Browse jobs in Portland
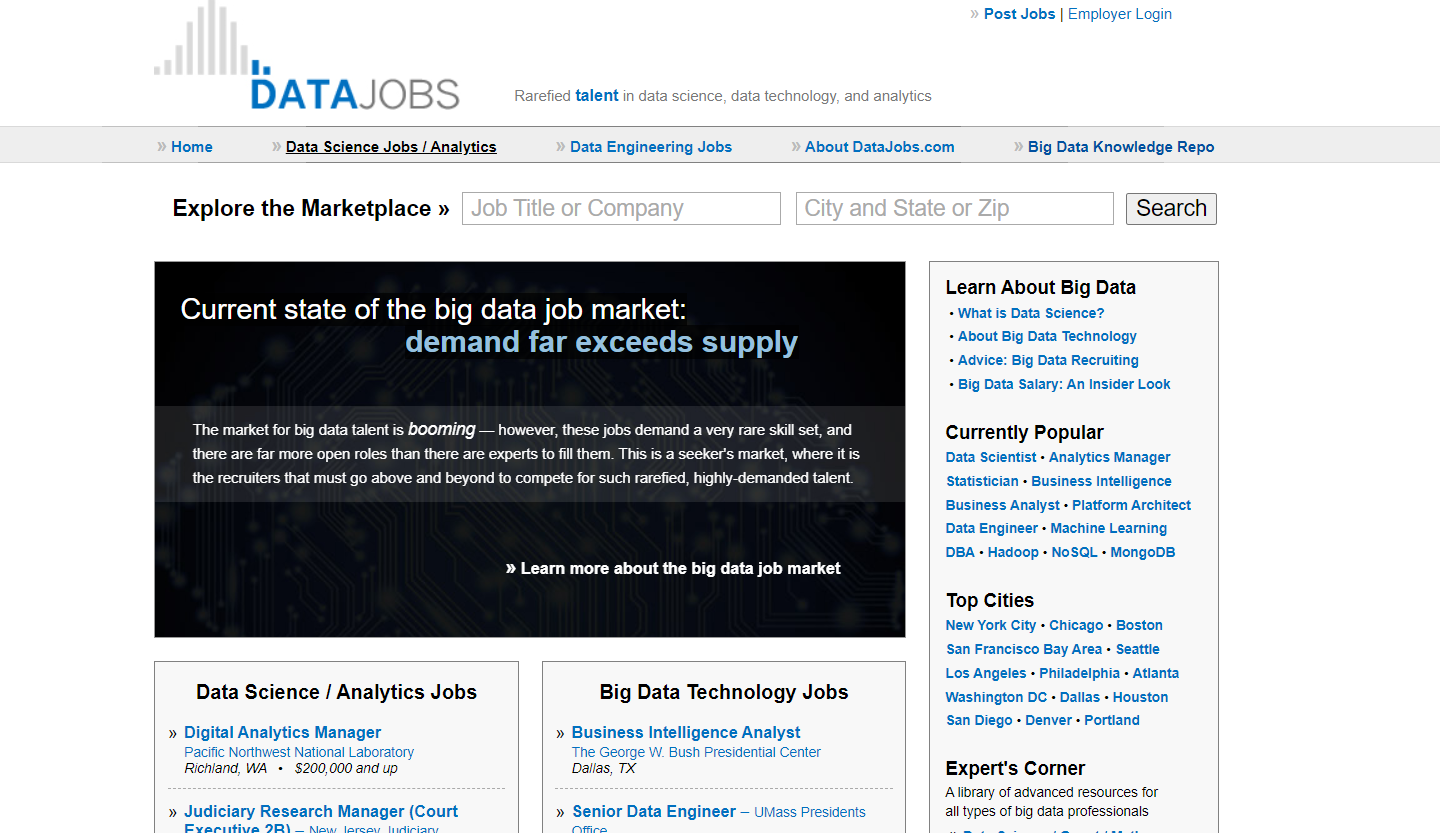Viewport: 1440px width, 833px height. [x=1112, y=720]
